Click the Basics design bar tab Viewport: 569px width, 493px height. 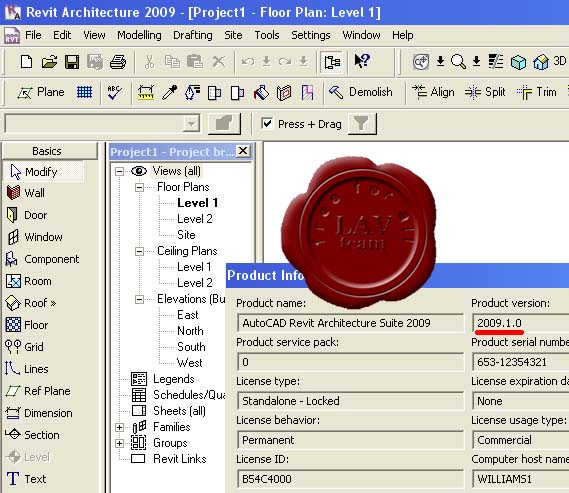coord(50,151)
